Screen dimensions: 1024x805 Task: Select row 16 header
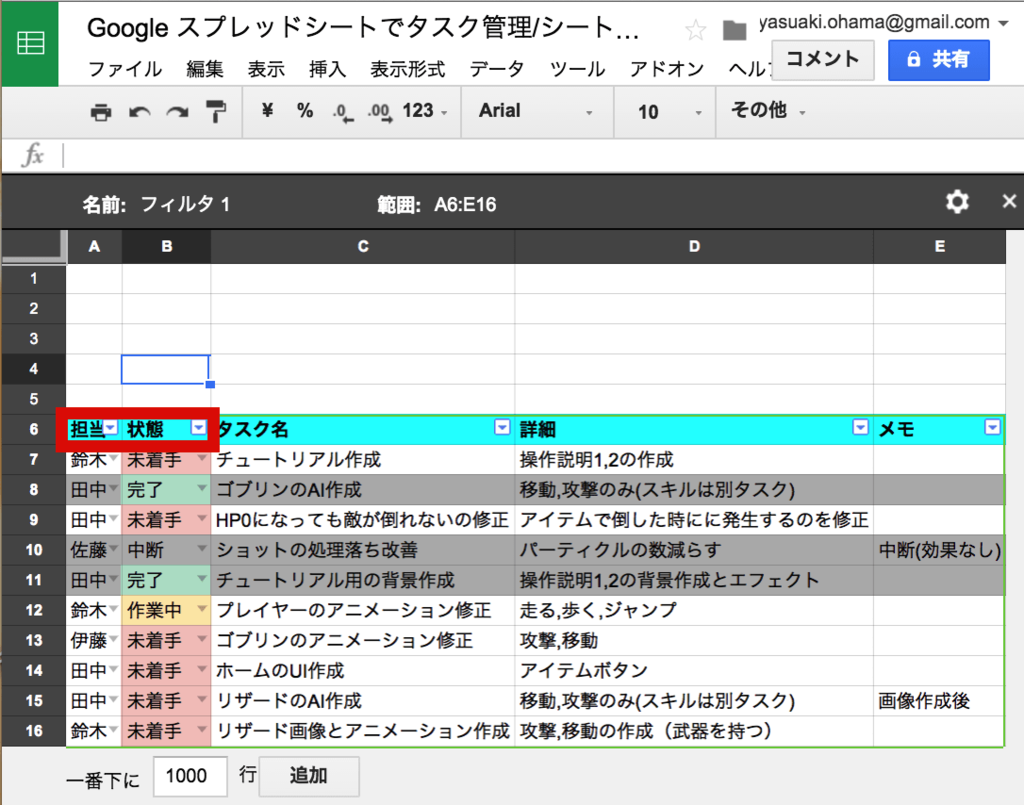click(x=33, y=731)
